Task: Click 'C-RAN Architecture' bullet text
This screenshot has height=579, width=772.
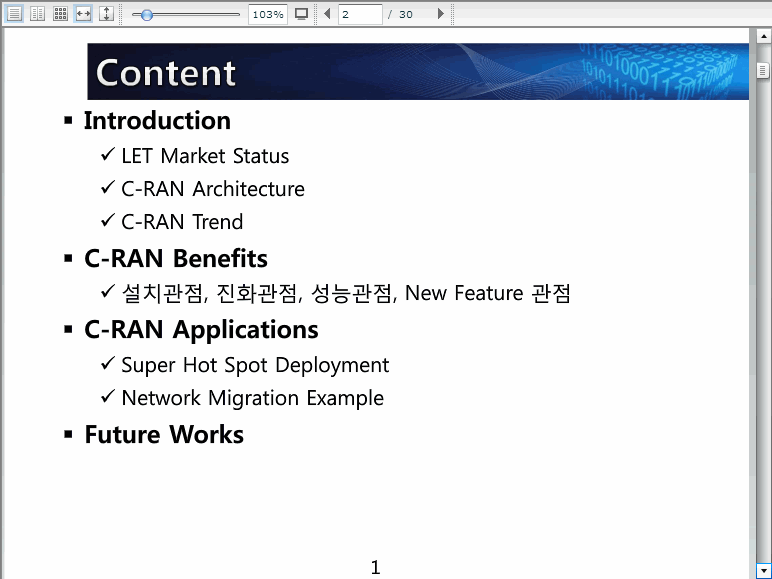Action: (x=213, y=189)
